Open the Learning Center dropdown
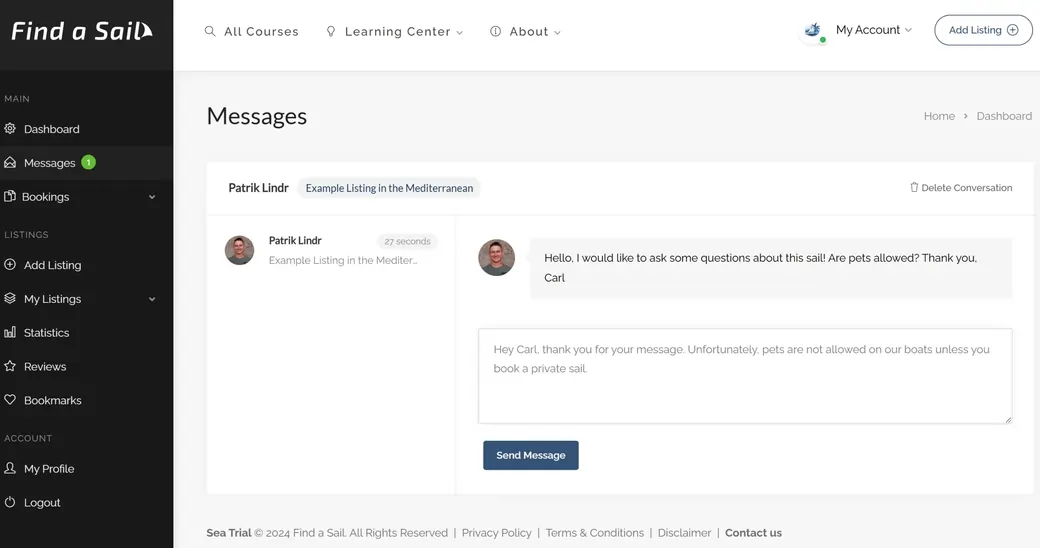 396,32
